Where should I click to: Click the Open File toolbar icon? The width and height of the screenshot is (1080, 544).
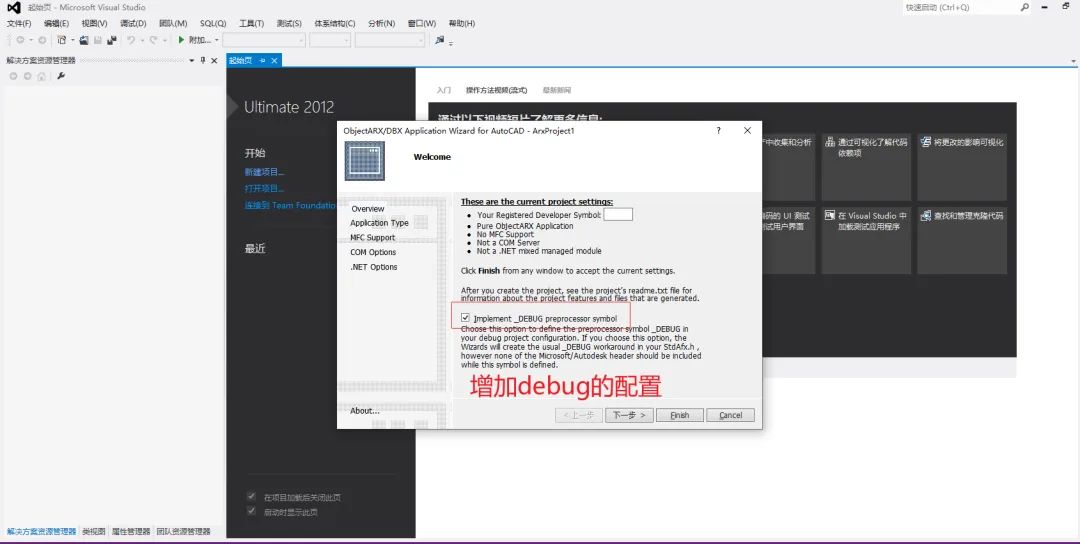(84, 41)
